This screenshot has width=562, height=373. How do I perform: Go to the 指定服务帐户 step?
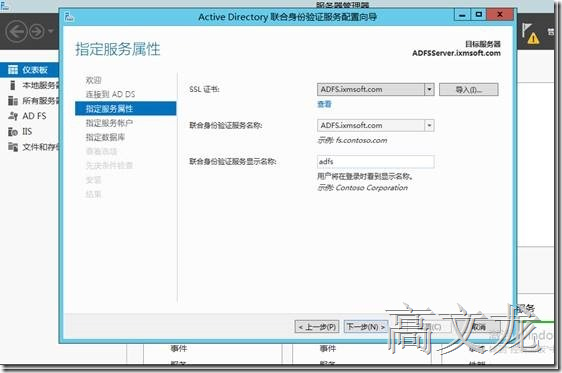(x=109, y=123)
